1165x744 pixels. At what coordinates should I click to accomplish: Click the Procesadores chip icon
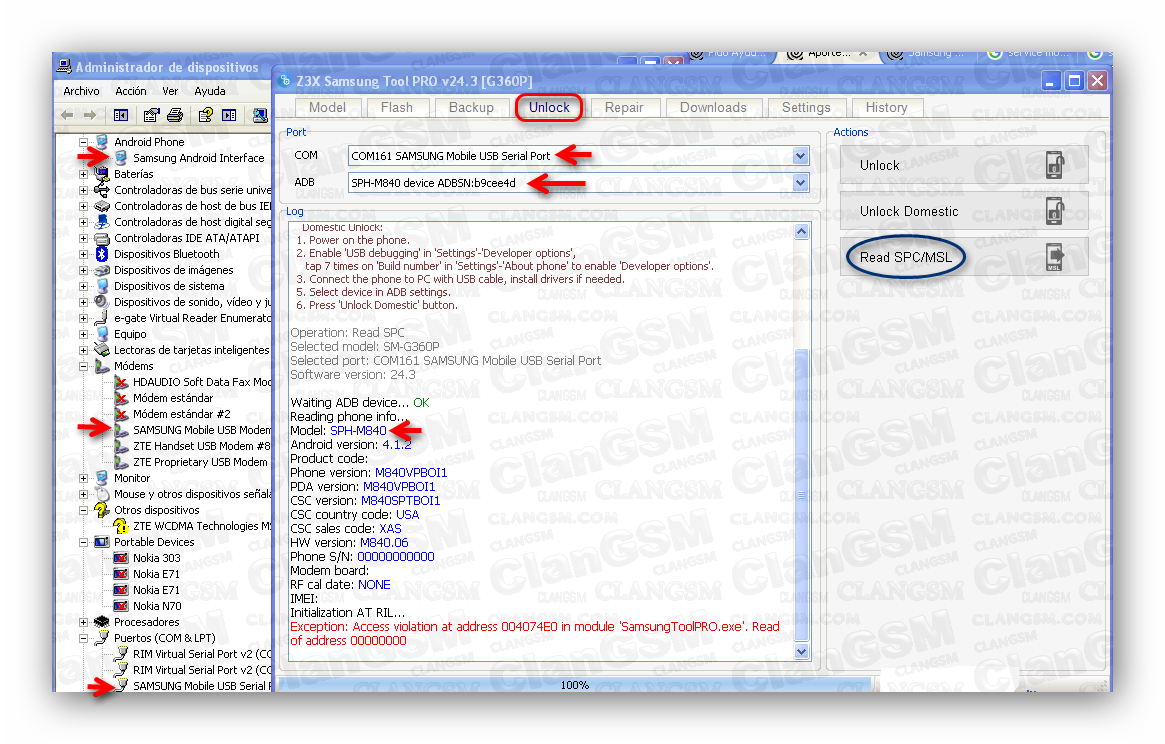(x=102, y=622)
